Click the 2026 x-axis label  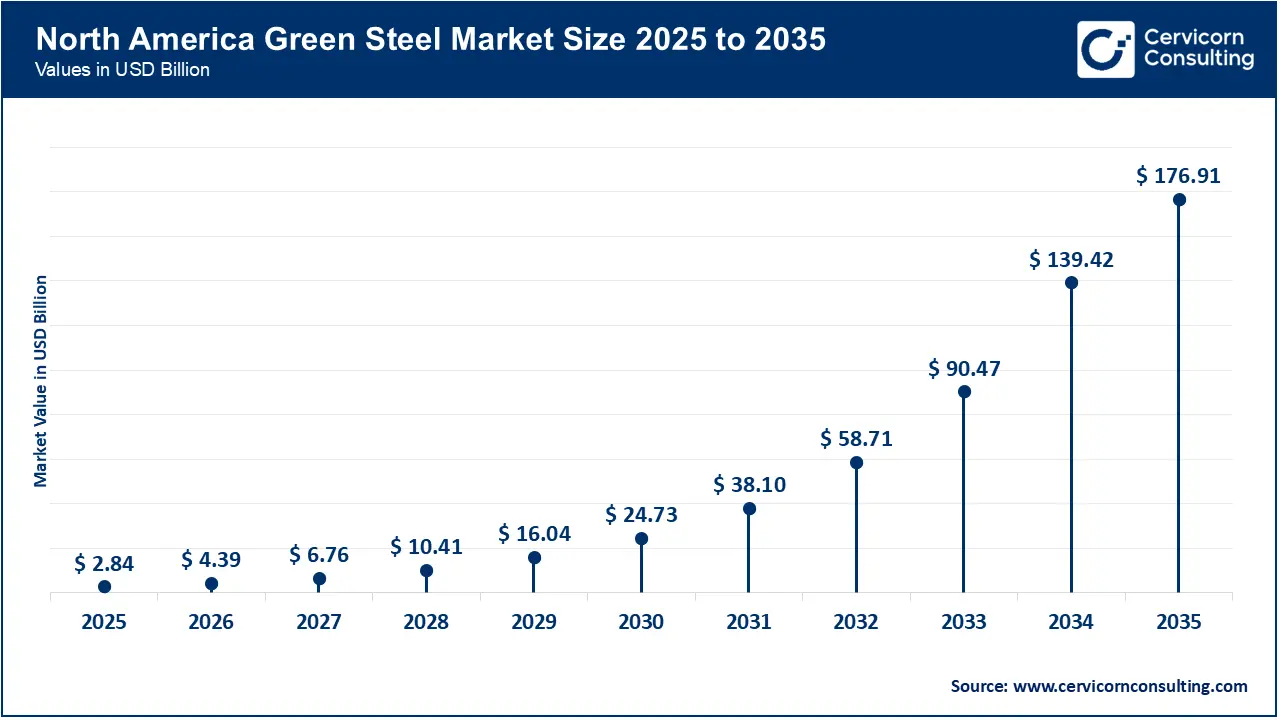(211, 622)
